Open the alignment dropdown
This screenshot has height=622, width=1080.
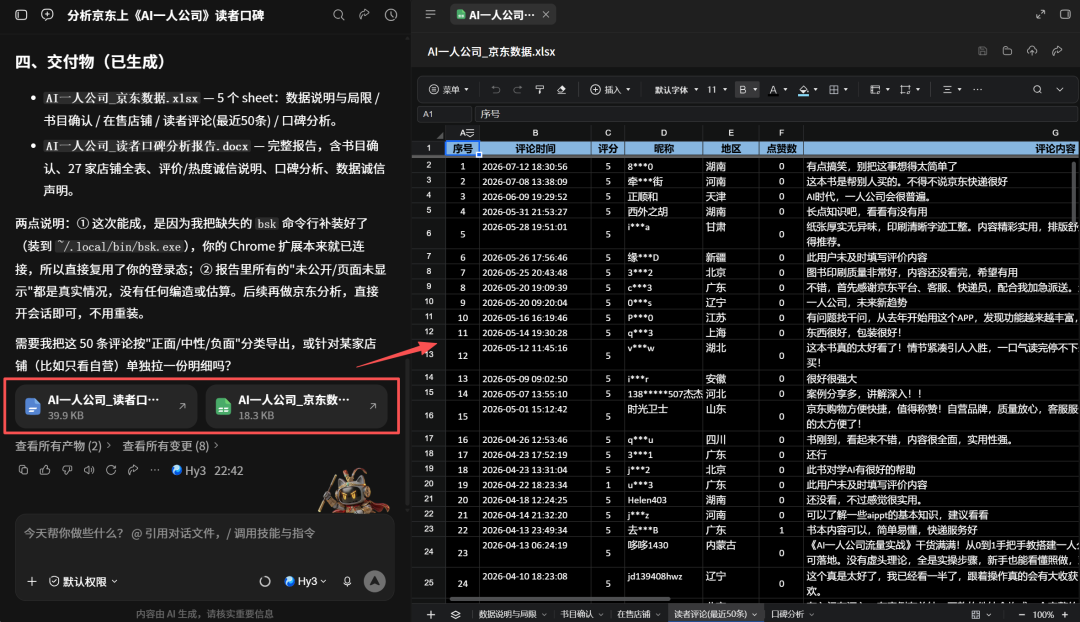click(x=952, y=90)
